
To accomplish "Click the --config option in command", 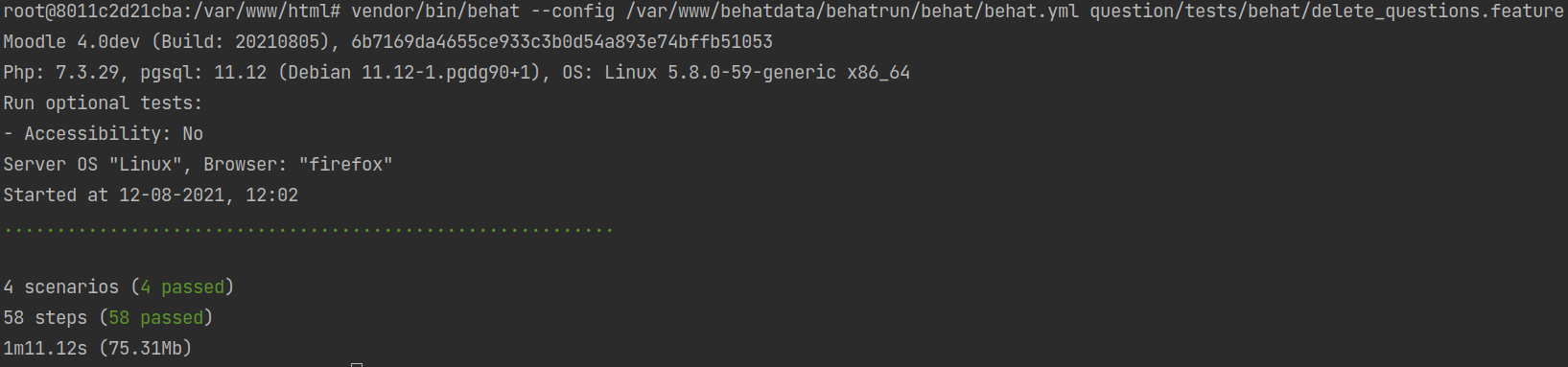I will [x=573, y=11].
